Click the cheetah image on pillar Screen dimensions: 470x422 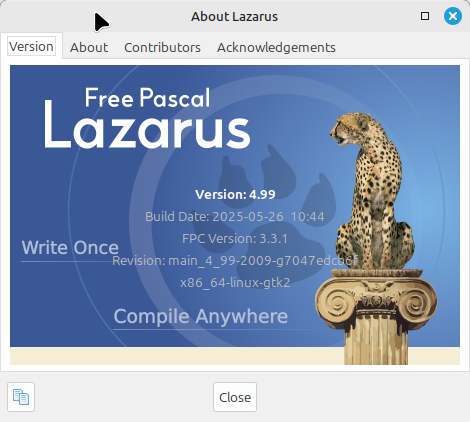coord(373,191)
